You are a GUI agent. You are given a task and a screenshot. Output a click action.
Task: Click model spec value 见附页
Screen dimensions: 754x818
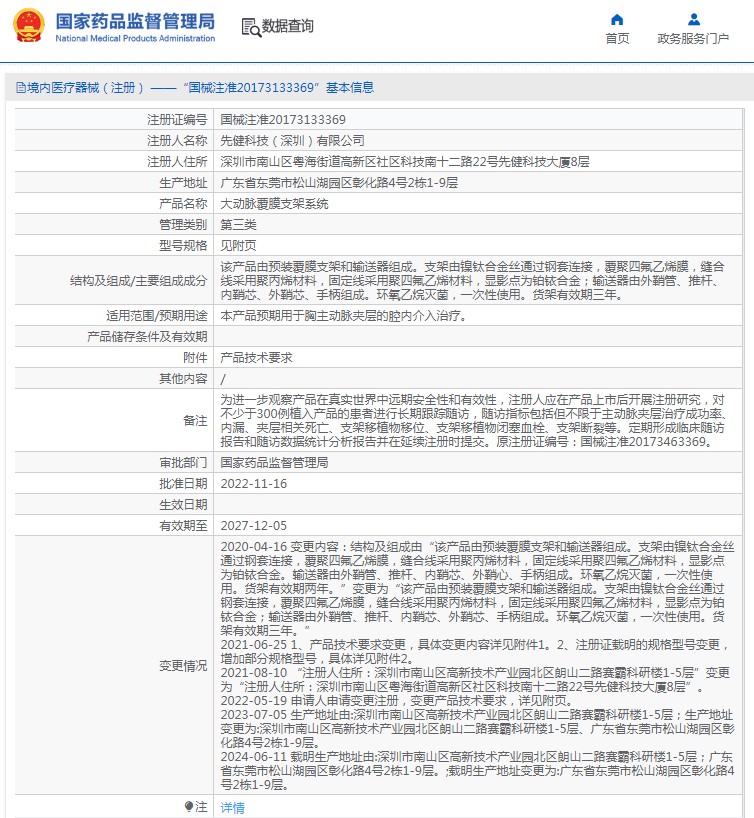pyautogui.click(x=238, y=246)
